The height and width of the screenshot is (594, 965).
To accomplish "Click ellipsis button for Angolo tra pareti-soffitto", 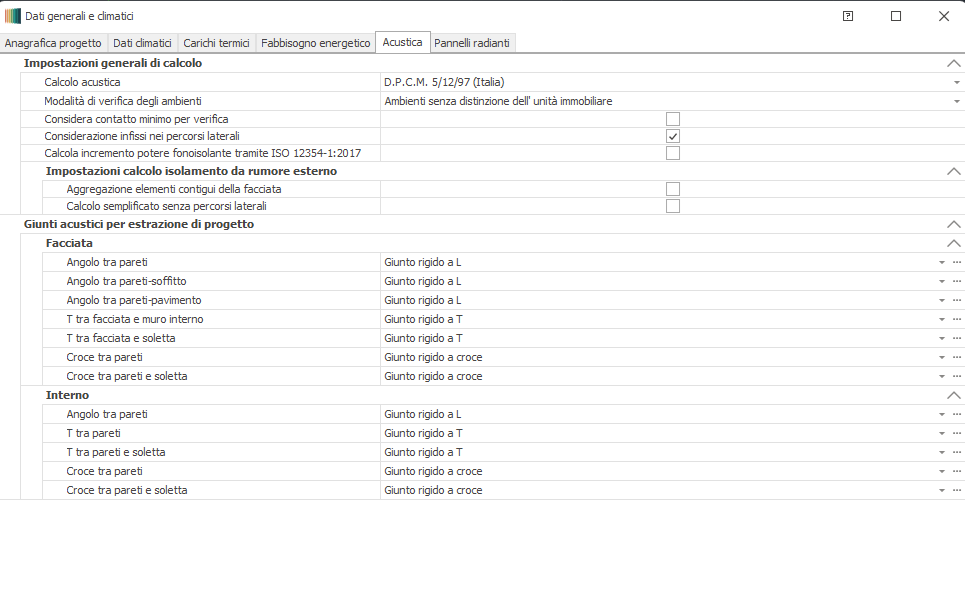I will click(956, 281).
